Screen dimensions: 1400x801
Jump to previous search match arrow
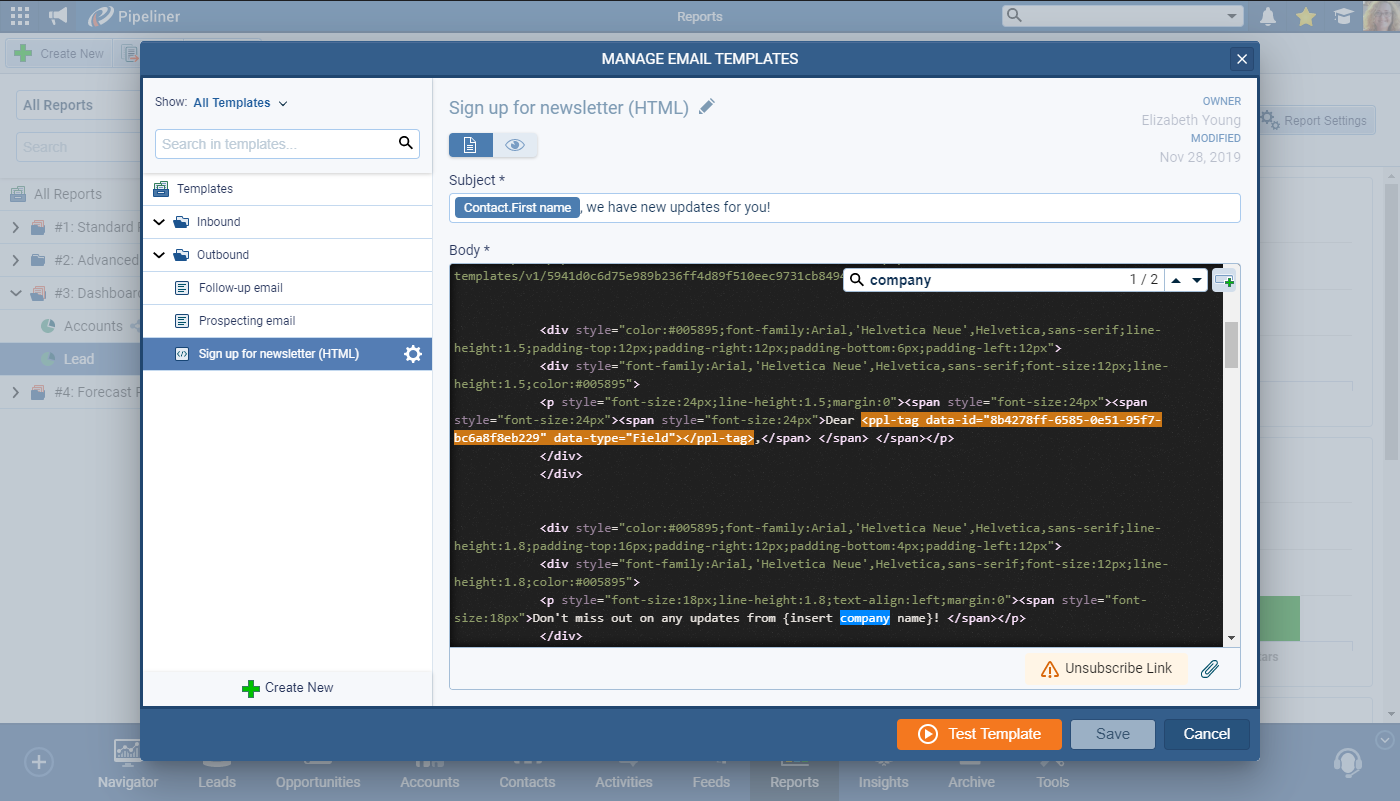pyautogui.click(x=1176, y=281)
